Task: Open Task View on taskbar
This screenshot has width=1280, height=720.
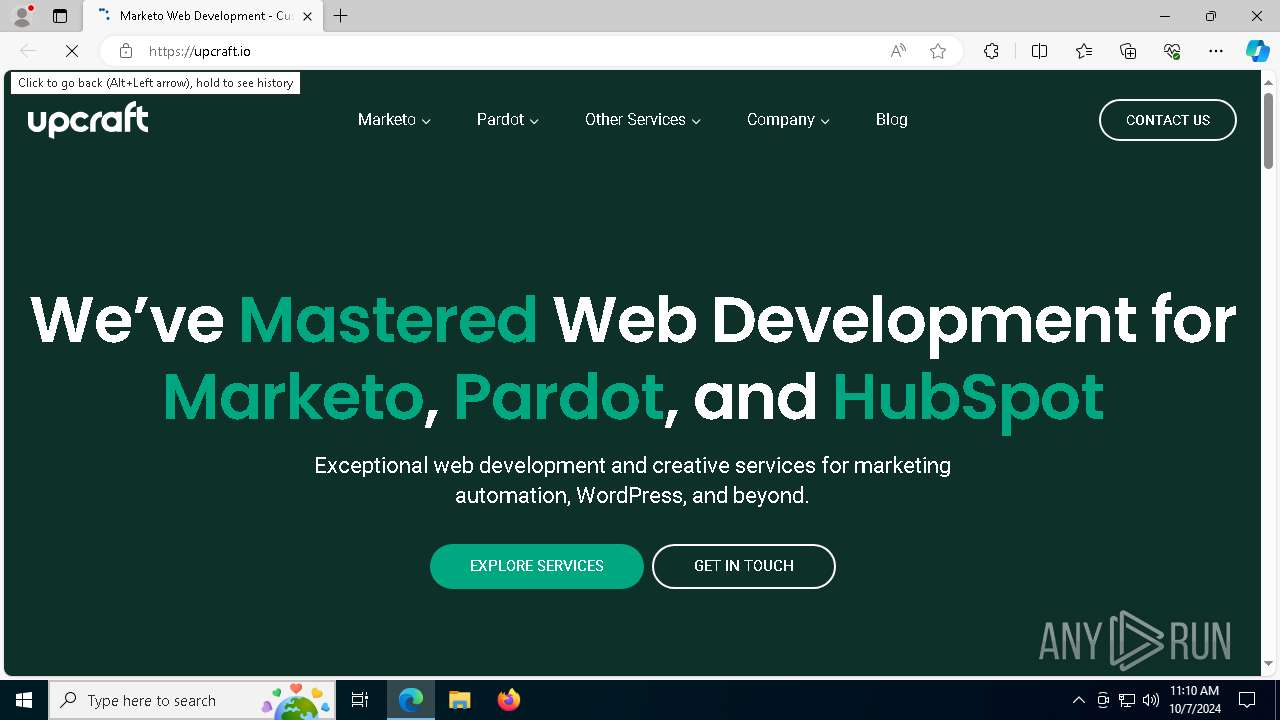Action: point(360,700)
